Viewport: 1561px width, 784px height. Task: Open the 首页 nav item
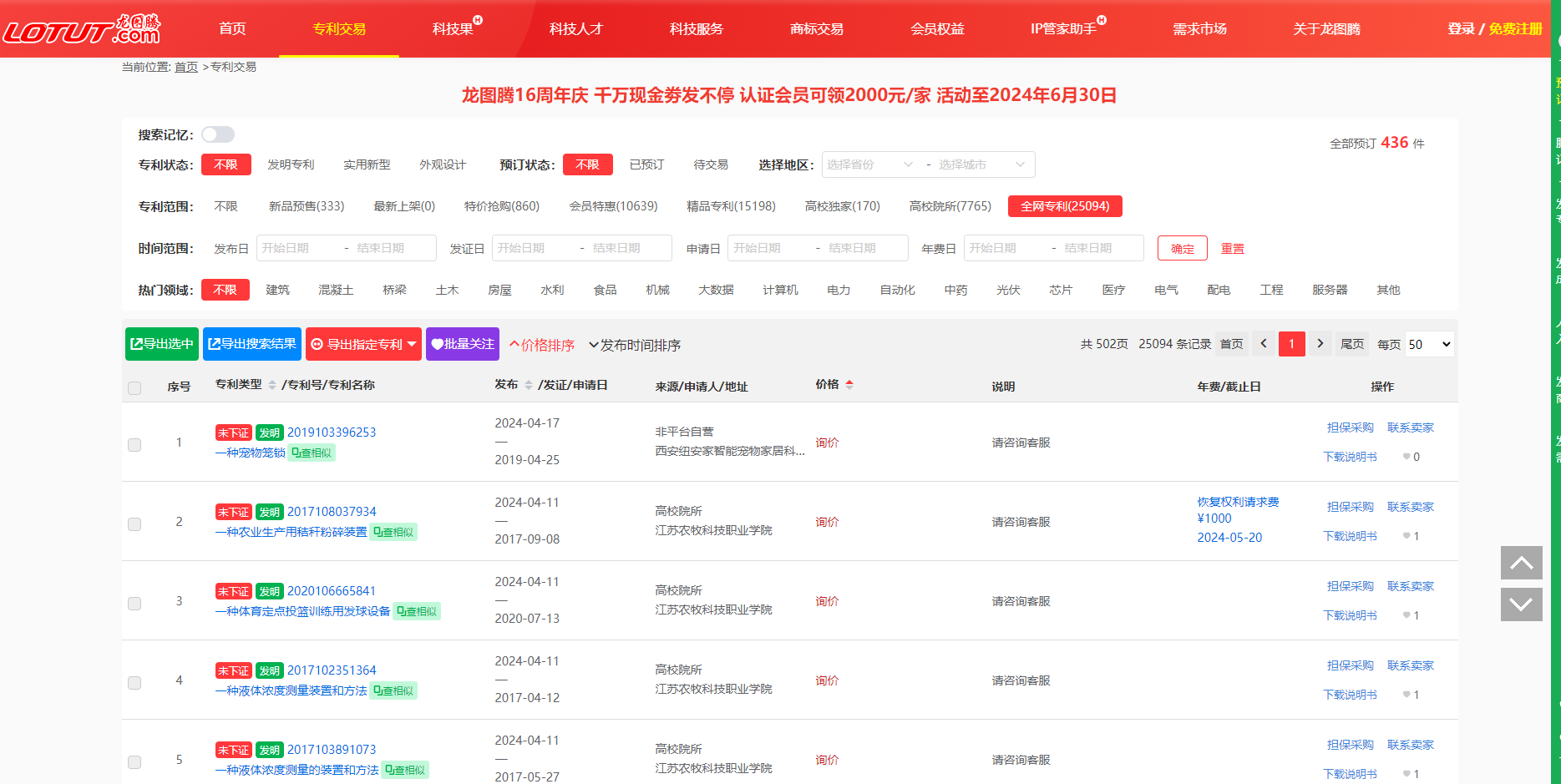232,28
